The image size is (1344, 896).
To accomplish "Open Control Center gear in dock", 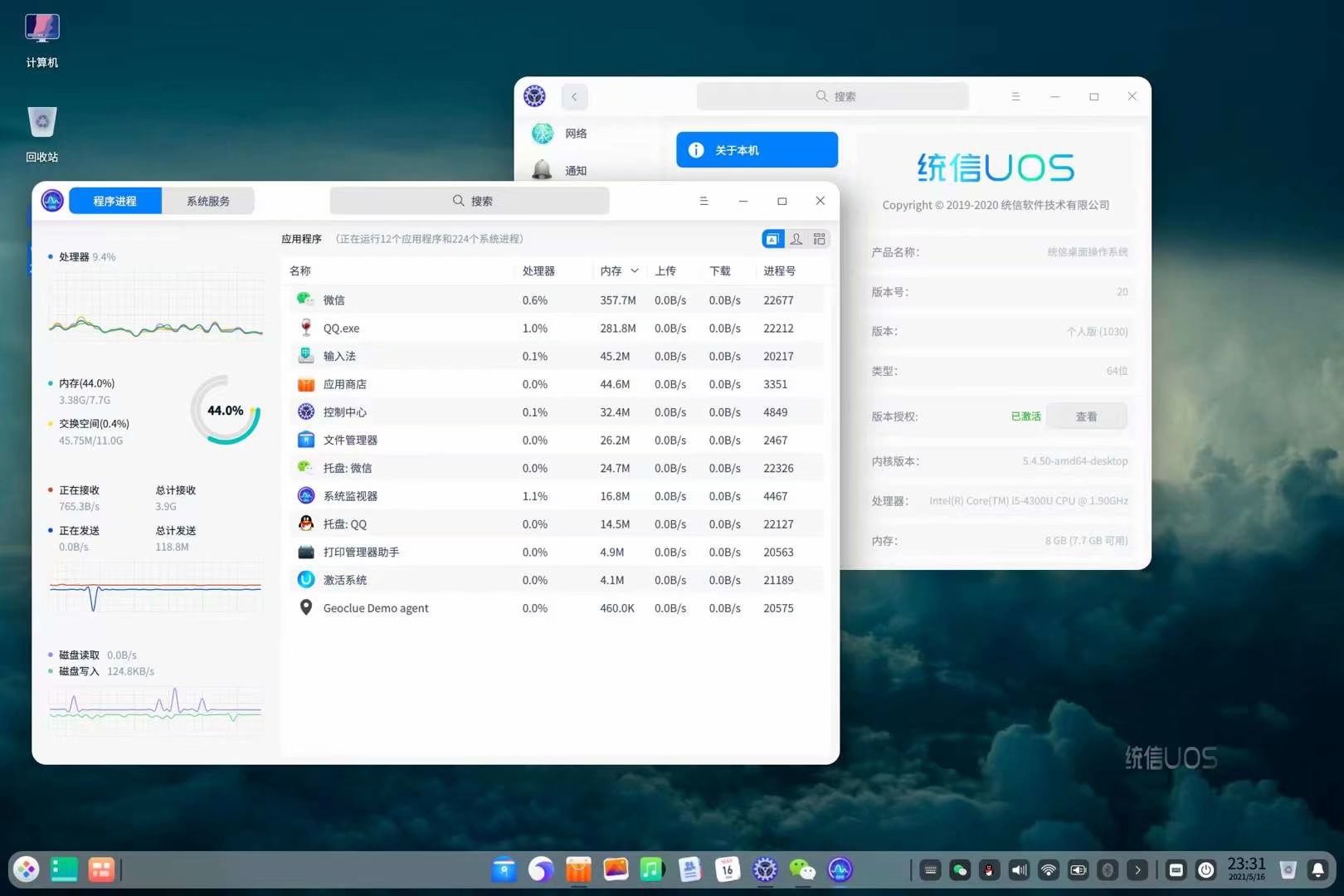I will click(765, 869).
